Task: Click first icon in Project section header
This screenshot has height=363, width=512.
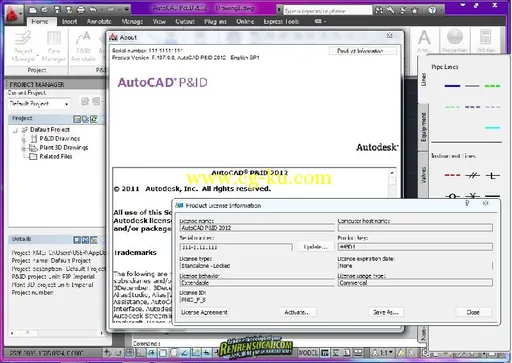Action: pyautogui.click(x=77, y=119)
